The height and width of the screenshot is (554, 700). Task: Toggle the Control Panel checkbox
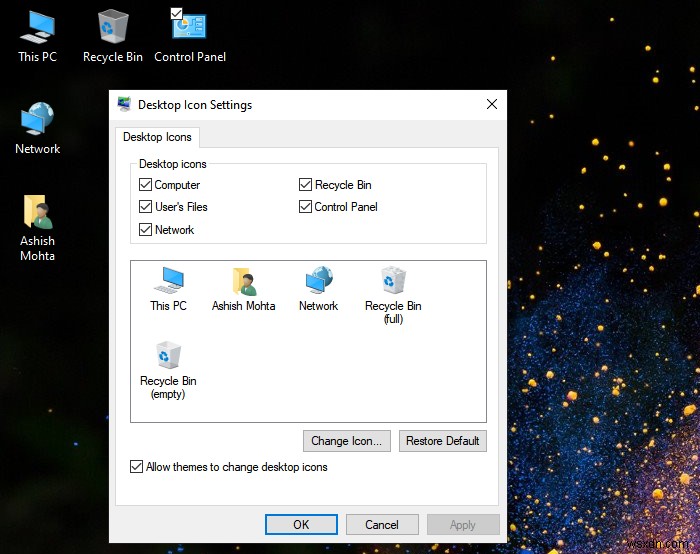305,206
